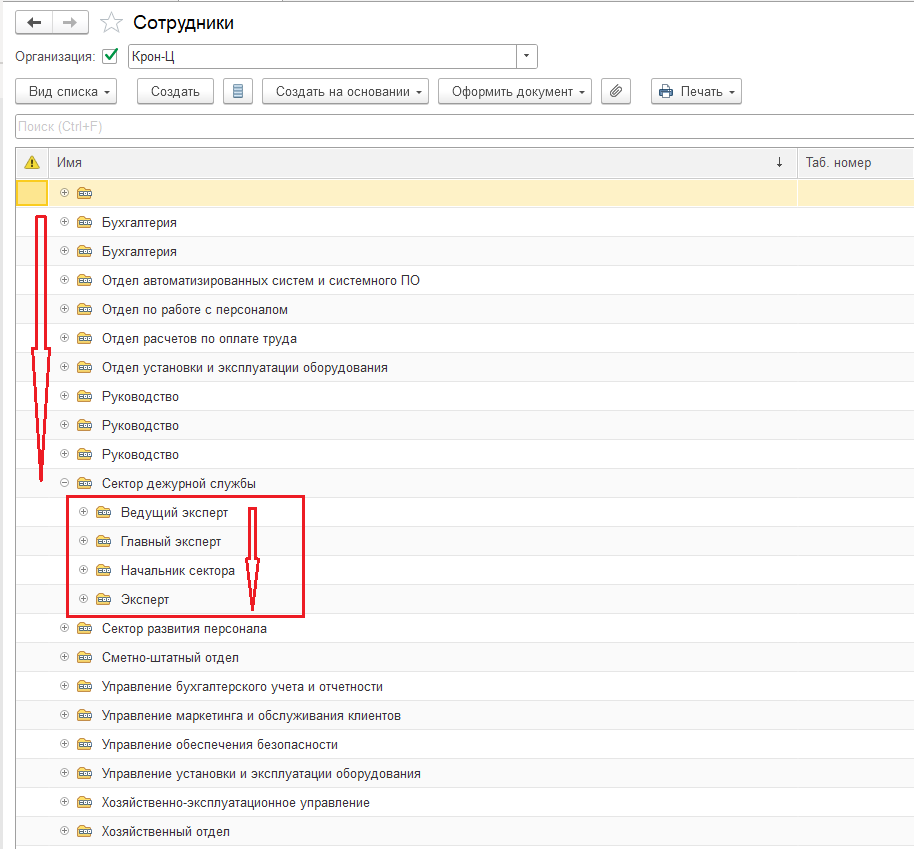Click the list icon next to Создать
914x849 pixels.
237,92
